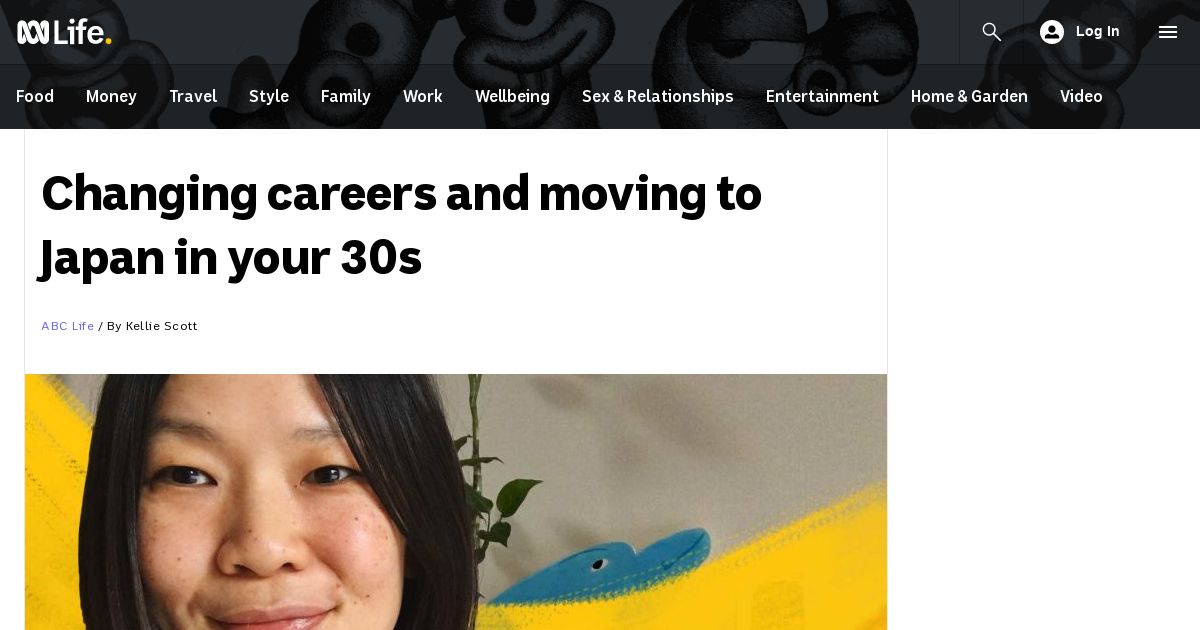The height and width of the screenshot is (630, 1200).
Task: Open the Video section
Action: coord(1081,97)
